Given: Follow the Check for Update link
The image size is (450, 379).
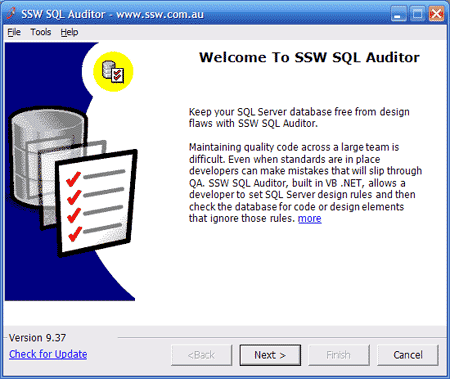Looking at the screenshot, I should 48,354.
